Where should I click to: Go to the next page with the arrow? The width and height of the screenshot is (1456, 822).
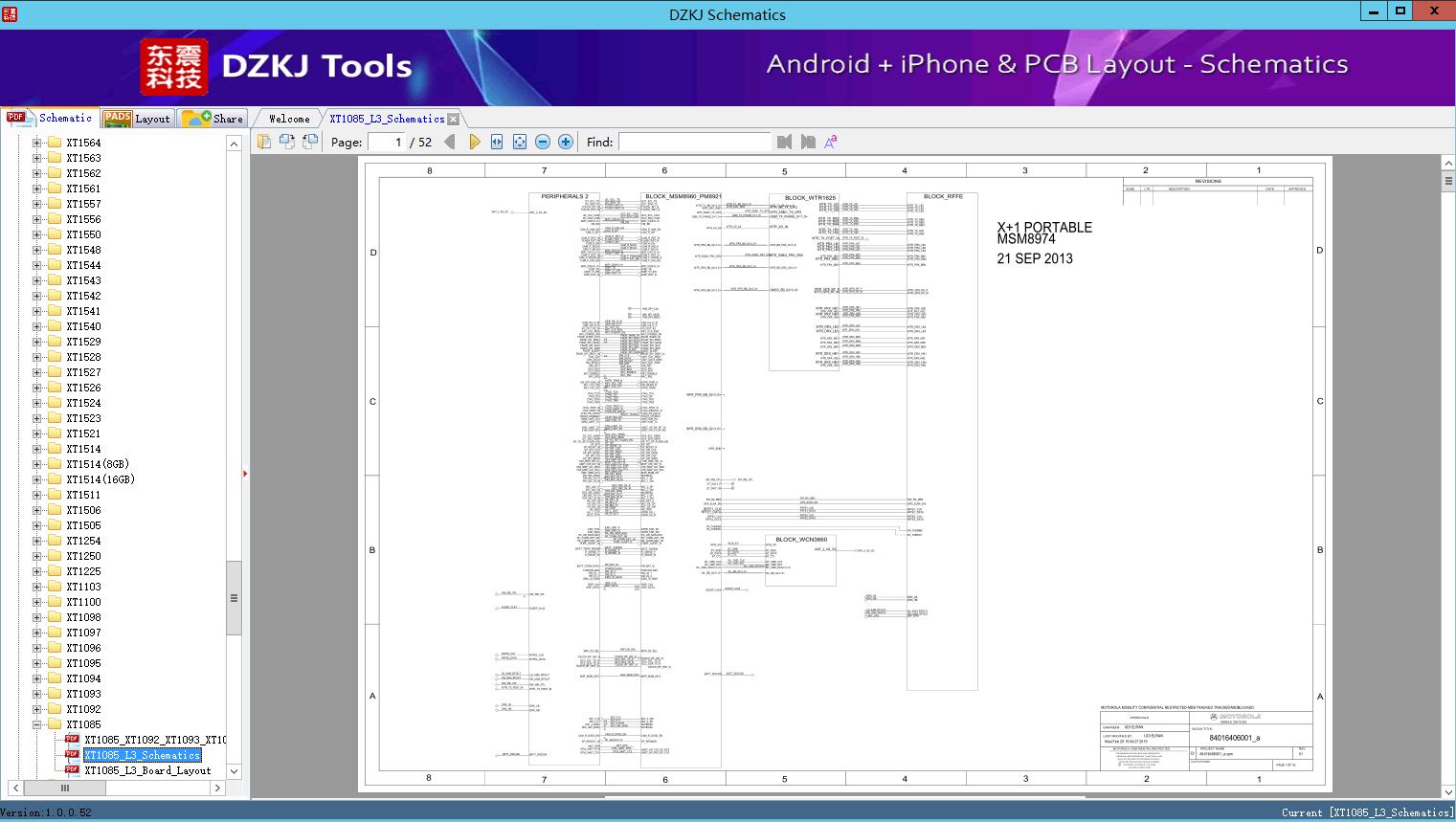pyautogui.click(x=474, y=142)
